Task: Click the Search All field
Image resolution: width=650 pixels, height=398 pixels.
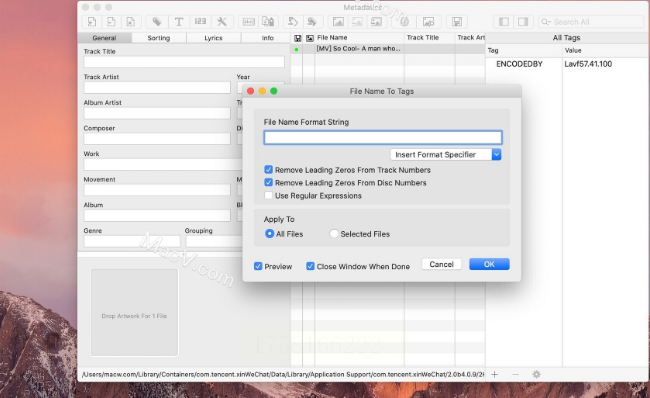Action: coord(591,22)
